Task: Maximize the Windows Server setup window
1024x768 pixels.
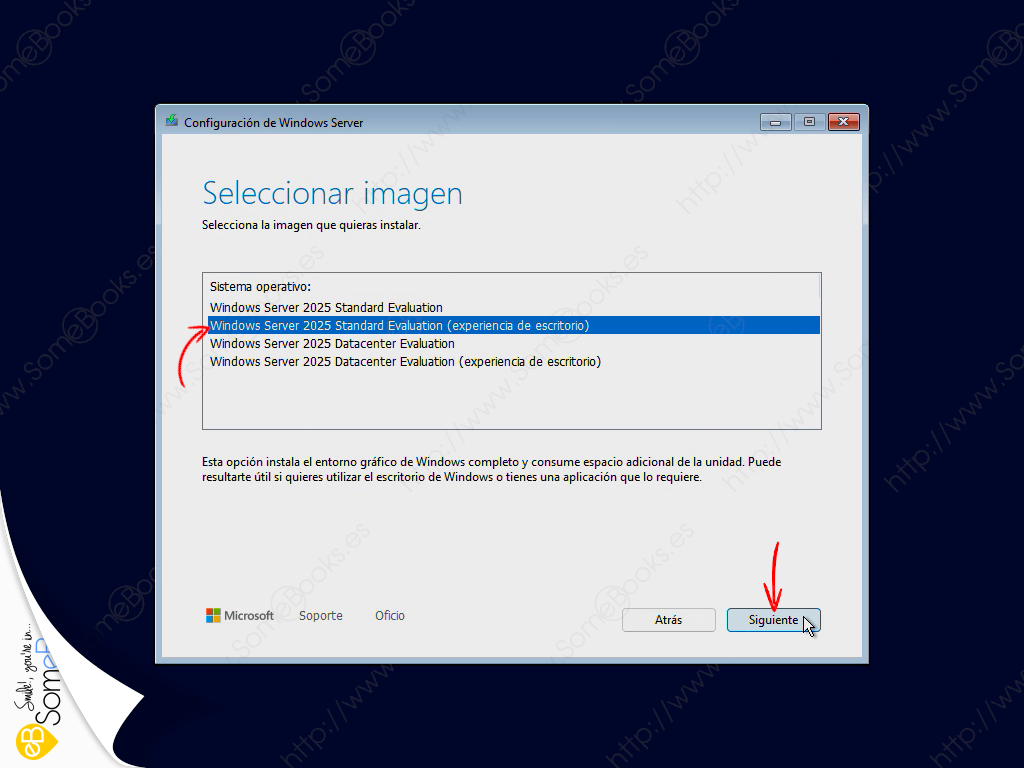Action: 809,122
